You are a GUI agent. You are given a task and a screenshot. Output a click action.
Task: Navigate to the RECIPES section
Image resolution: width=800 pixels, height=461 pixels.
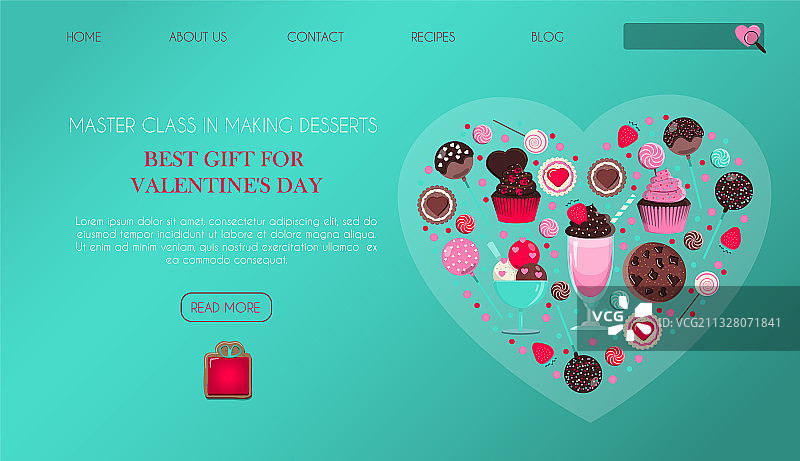[x=433, y=37]
